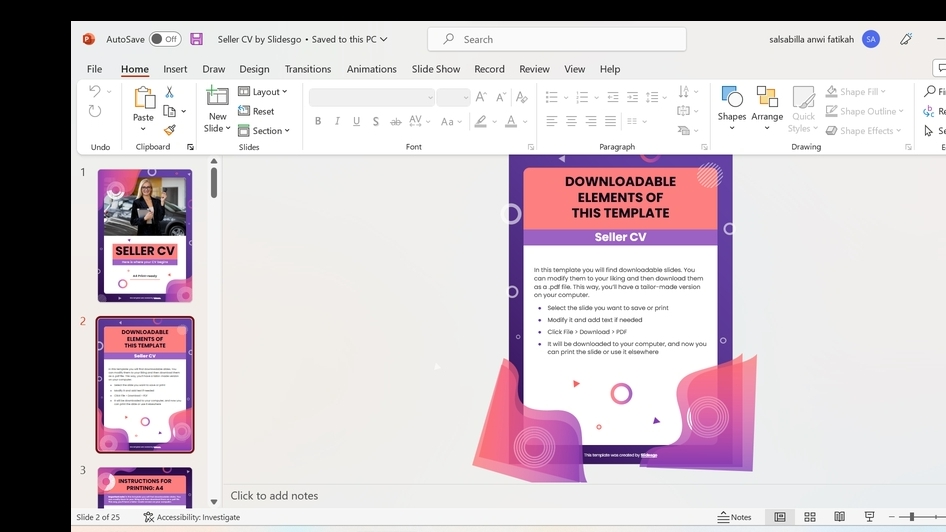The image size is (946, 532).
Task: Toggle Strikethrough formatting
Action: pyautogui.click(x=395, y=121)
